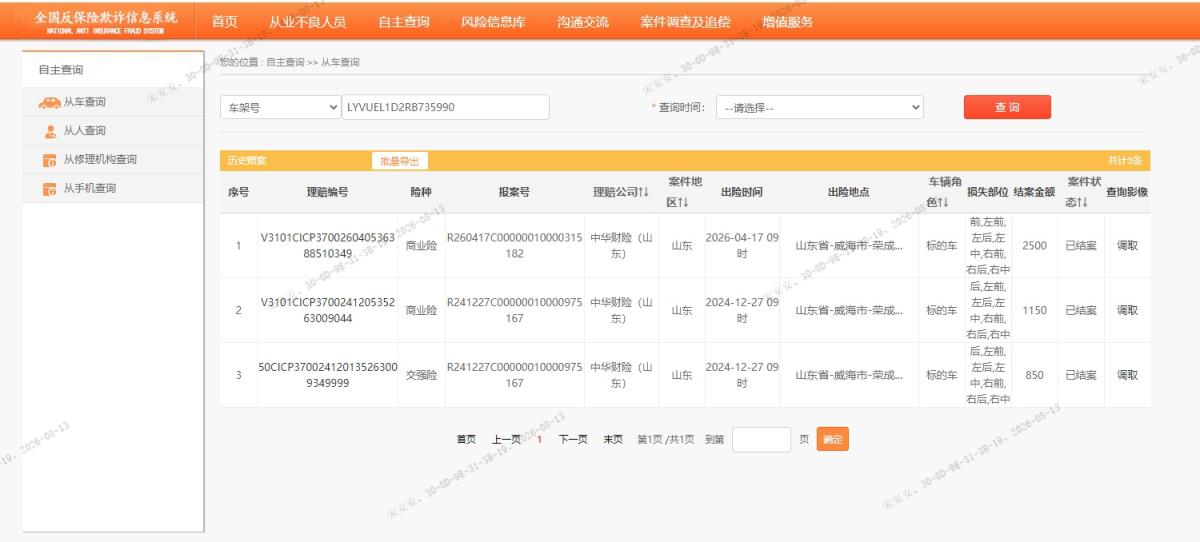Click the 全国反保险欺诈信息系统 logo
The width and height of the screenshot is (1200, 542).
106,22
